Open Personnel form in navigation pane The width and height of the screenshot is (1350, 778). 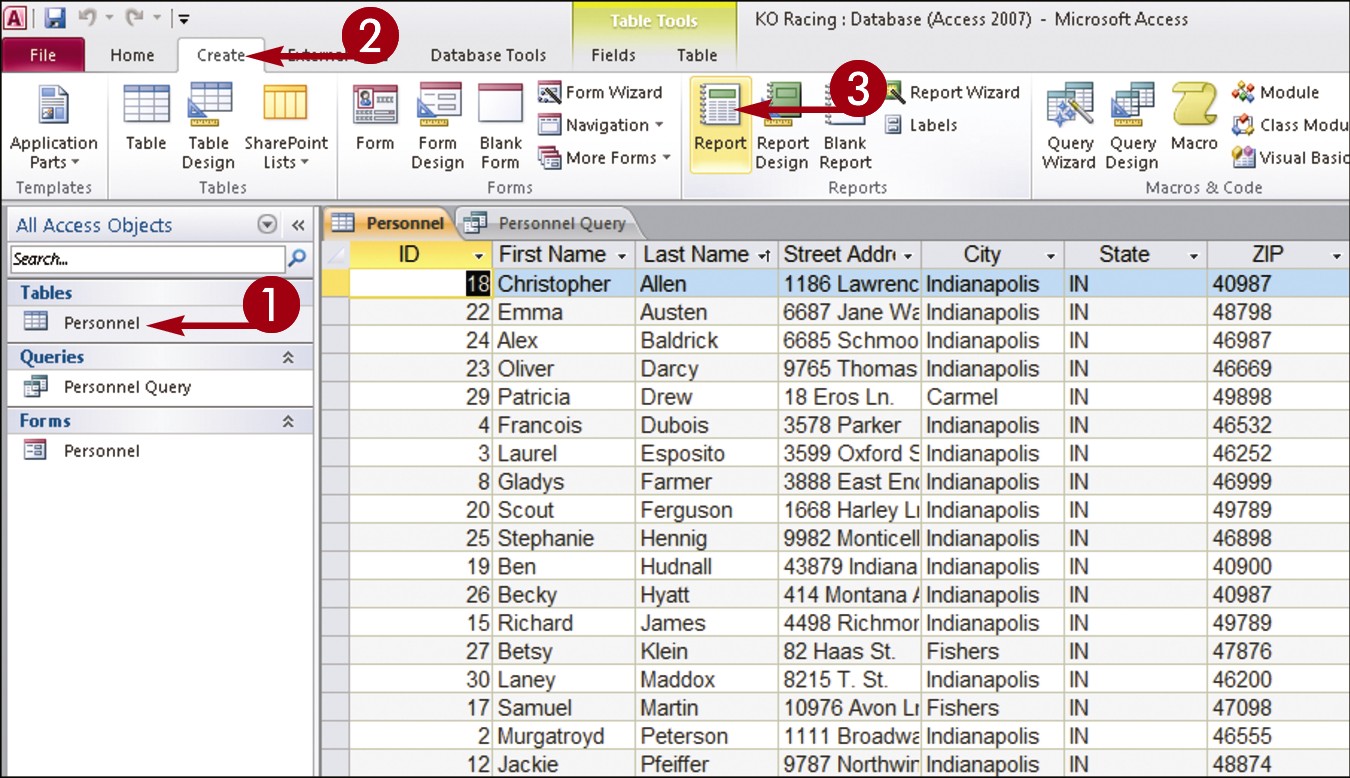pyautogui.click(x=102, y=451)
